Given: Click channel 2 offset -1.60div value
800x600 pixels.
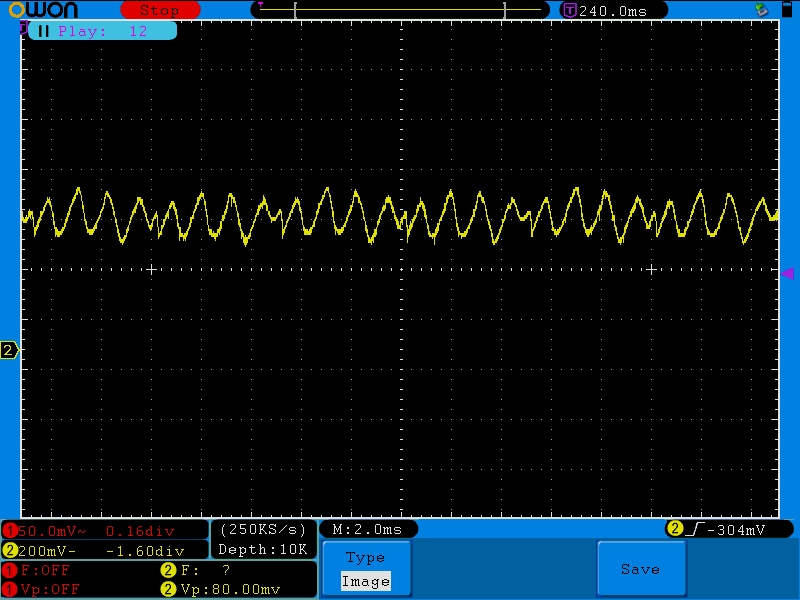Looking at the screenshot, I should 145,551.
